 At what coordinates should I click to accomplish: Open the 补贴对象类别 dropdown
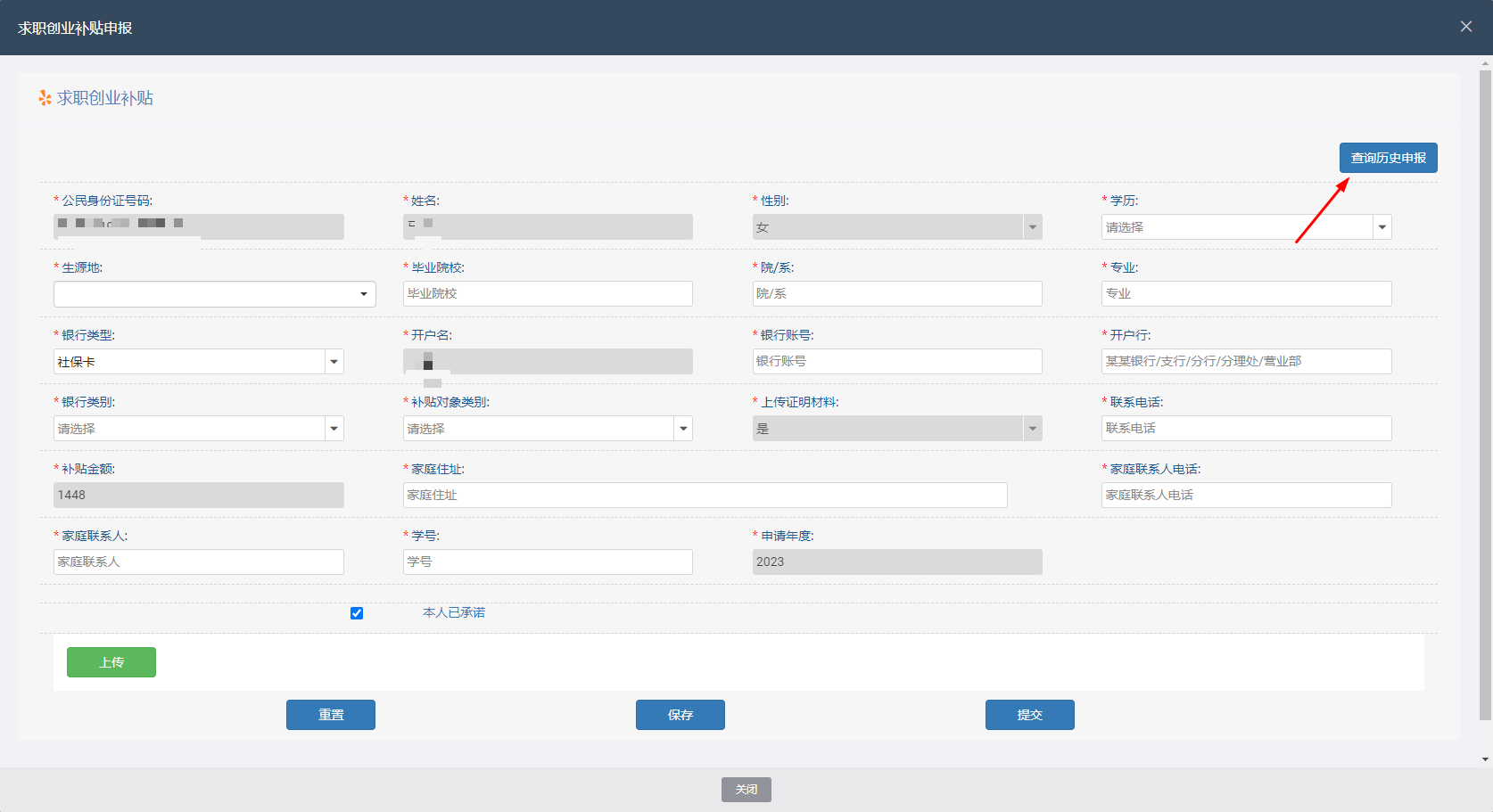547,429
